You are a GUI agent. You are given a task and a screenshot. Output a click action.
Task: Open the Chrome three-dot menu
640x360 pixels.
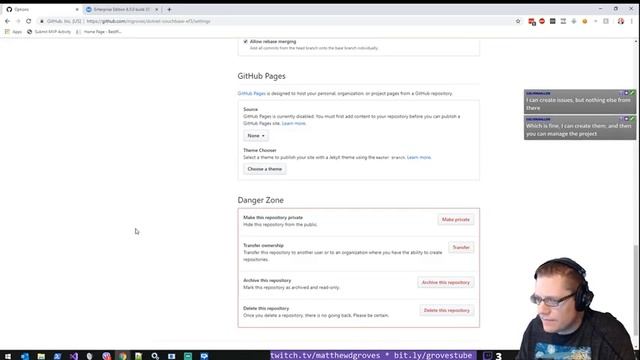(632, 21)
